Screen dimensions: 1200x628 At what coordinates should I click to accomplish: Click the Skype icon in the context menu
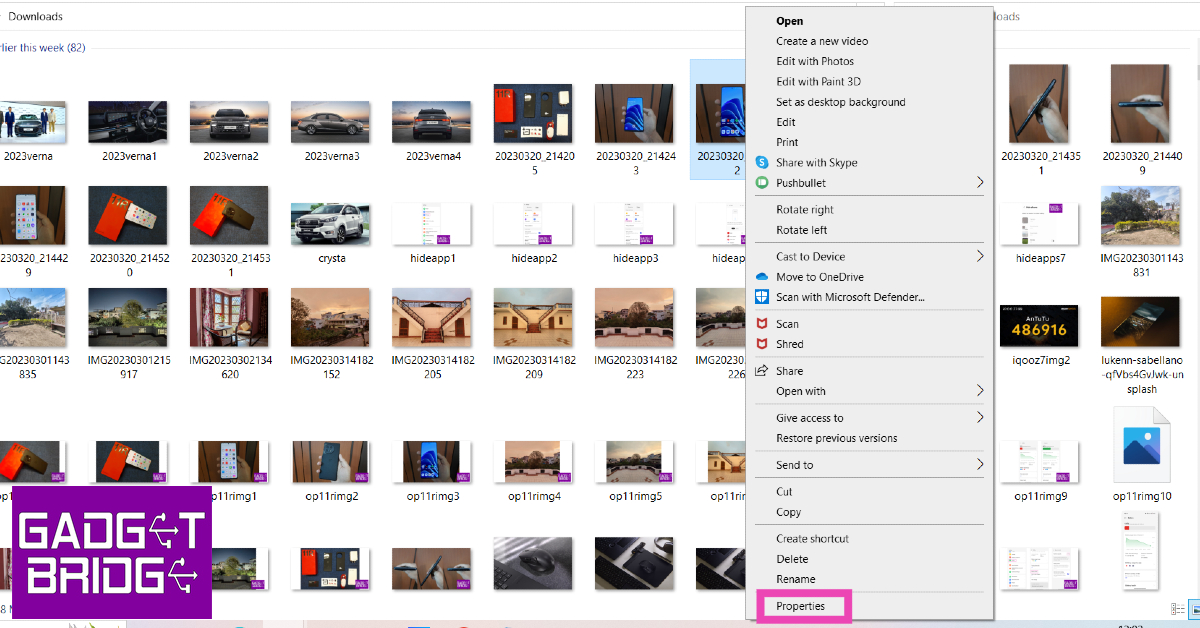(762, 163)
